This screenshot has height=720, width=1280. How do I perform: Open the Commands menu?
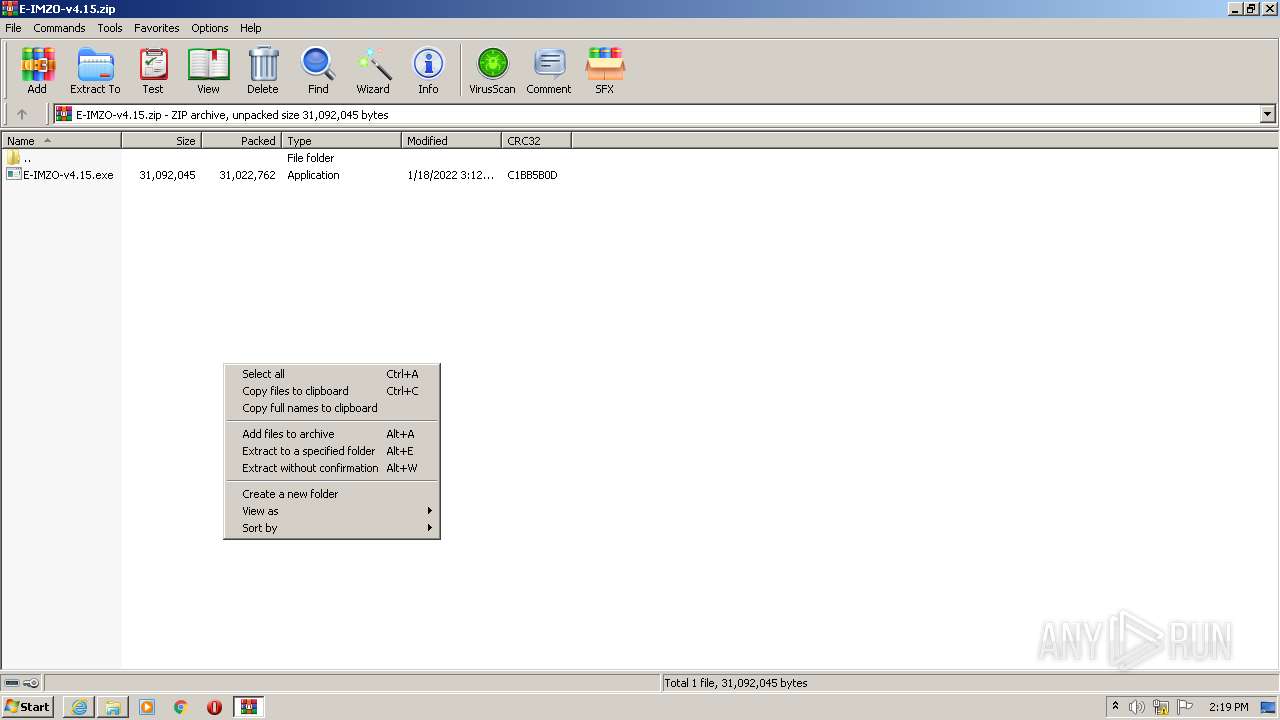(59, 28)
